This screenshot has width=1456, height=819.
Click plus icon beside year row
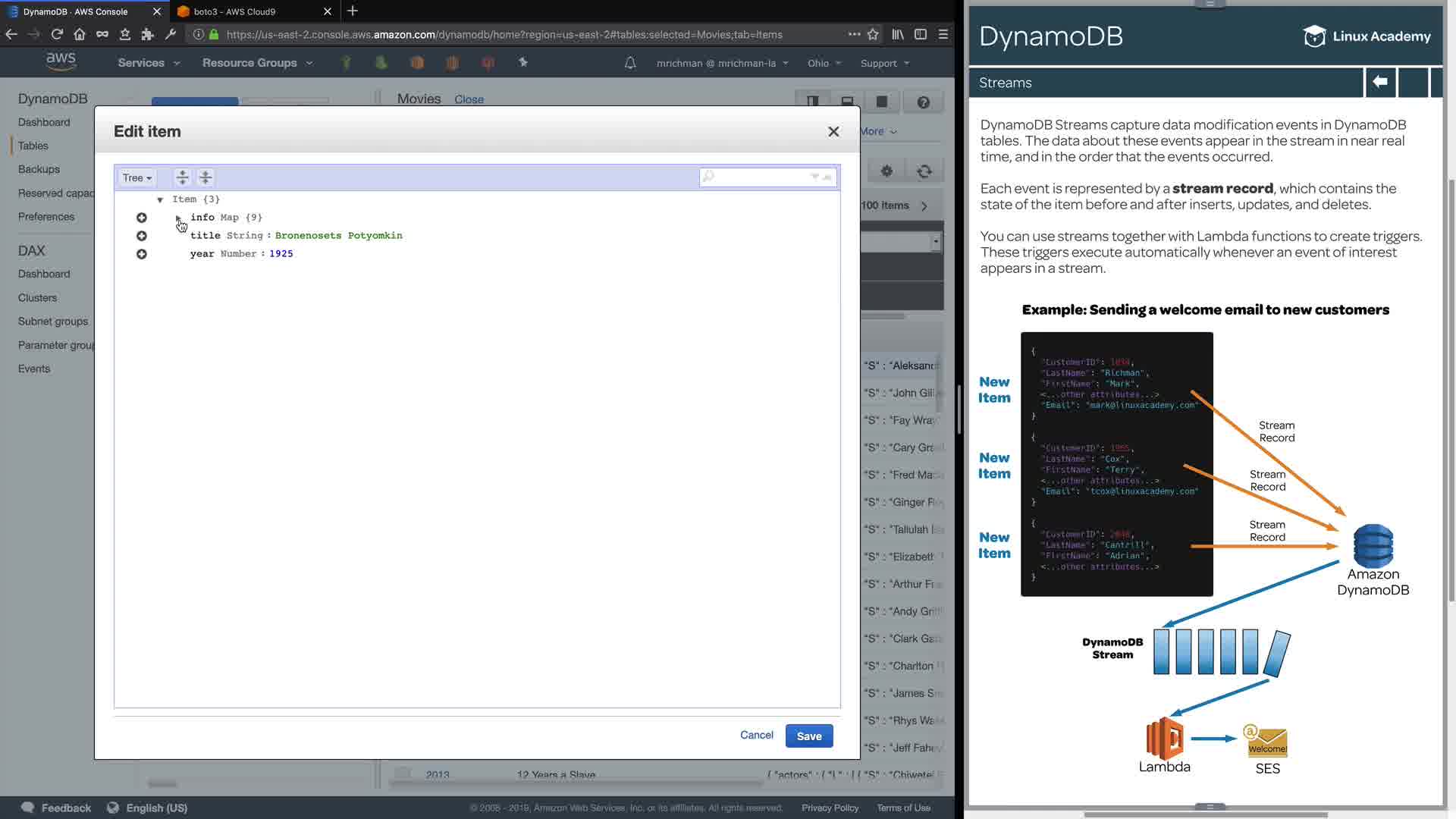pos(142,254)
